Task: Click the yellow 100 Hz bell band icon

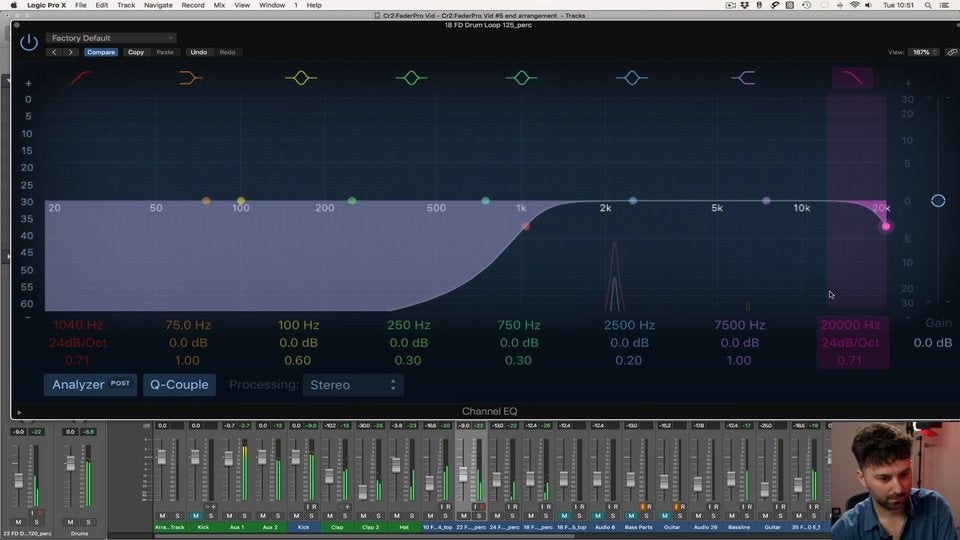Action: [x=301, y=77]
